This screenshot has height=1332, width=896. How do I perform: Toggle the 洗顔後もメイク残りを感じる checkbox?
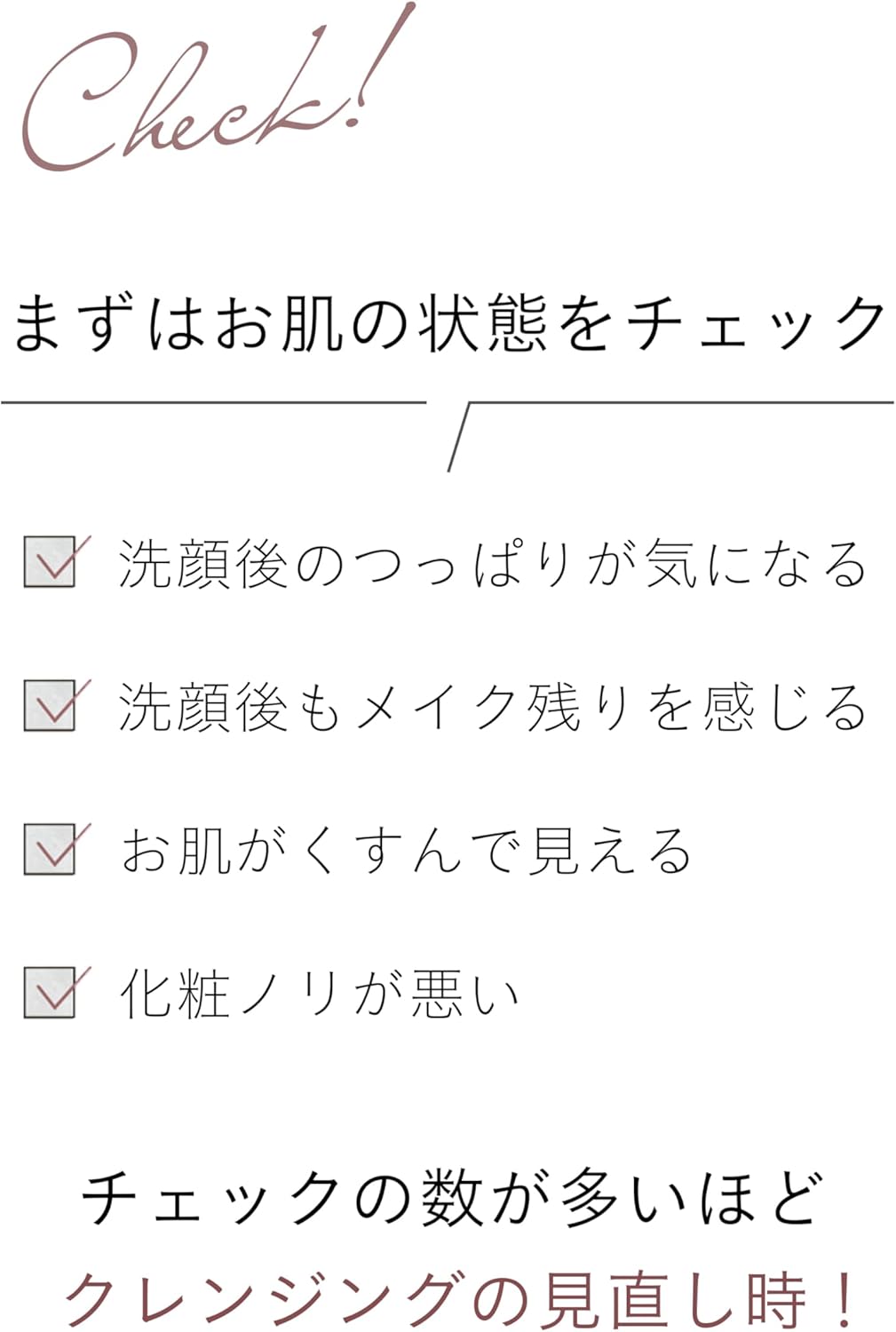click(50, 707)
